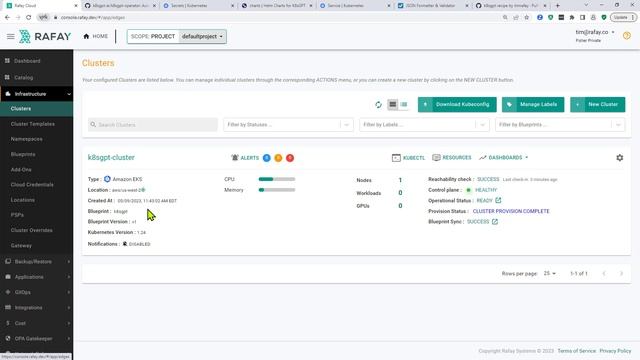Screen dimensions: 640x360
Task: Open Filter by Labels dropdown
Action: 424,125
